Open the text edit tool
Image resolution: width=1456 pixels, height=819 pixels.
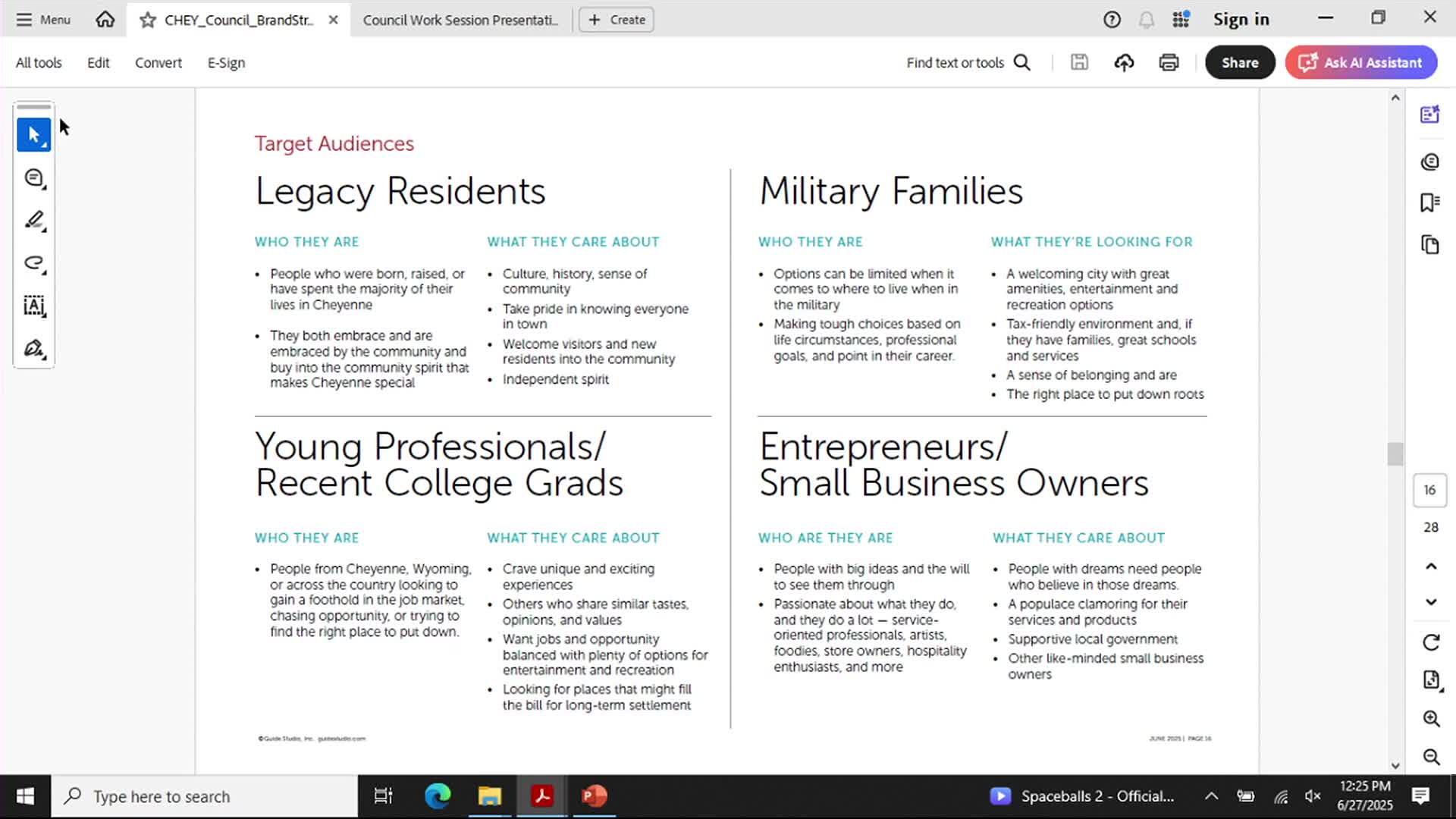pyautogui.click(x=34, y=306)
